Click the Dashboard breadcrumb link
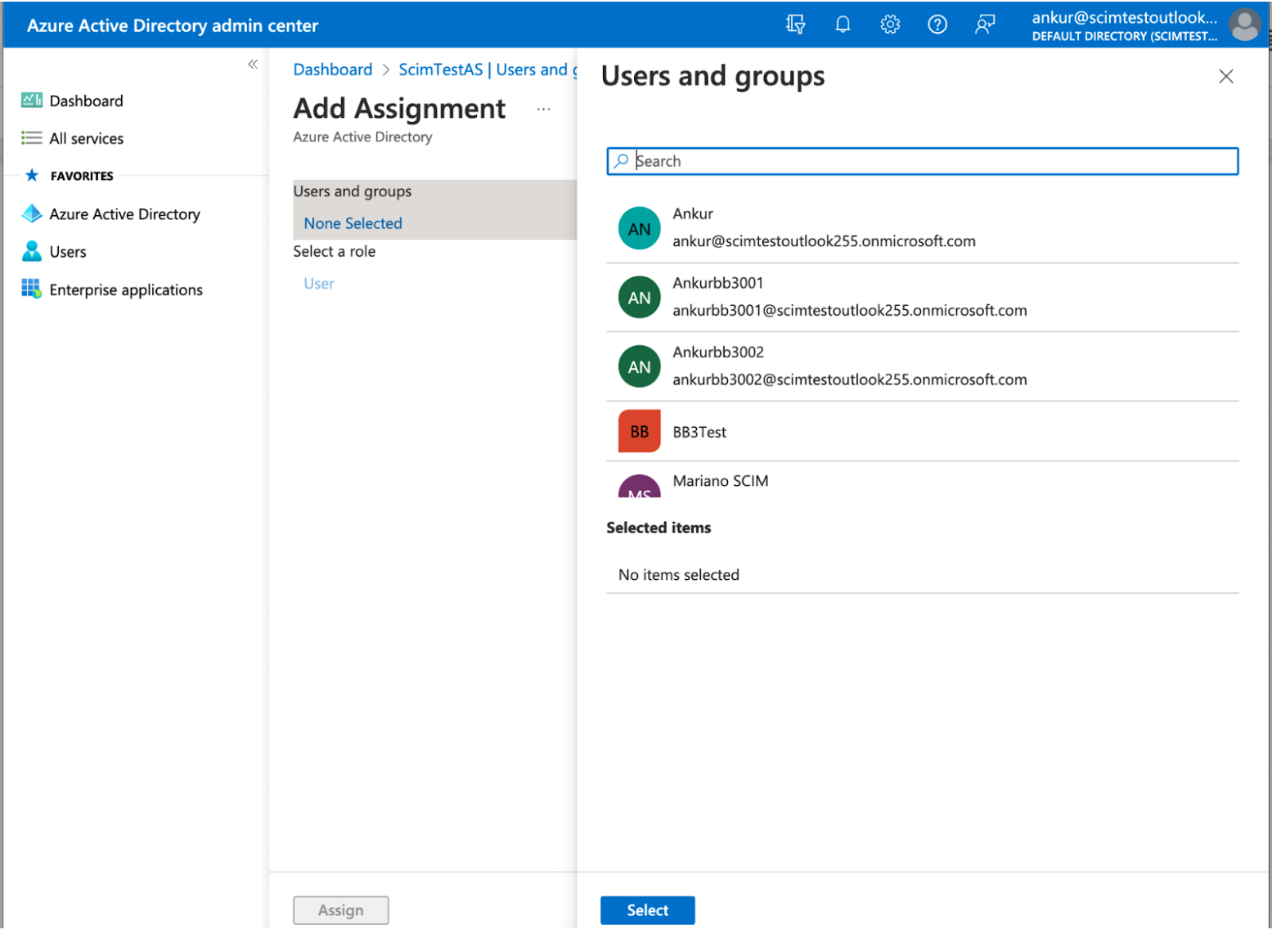1281x952 pixels. tap(335, 70)
